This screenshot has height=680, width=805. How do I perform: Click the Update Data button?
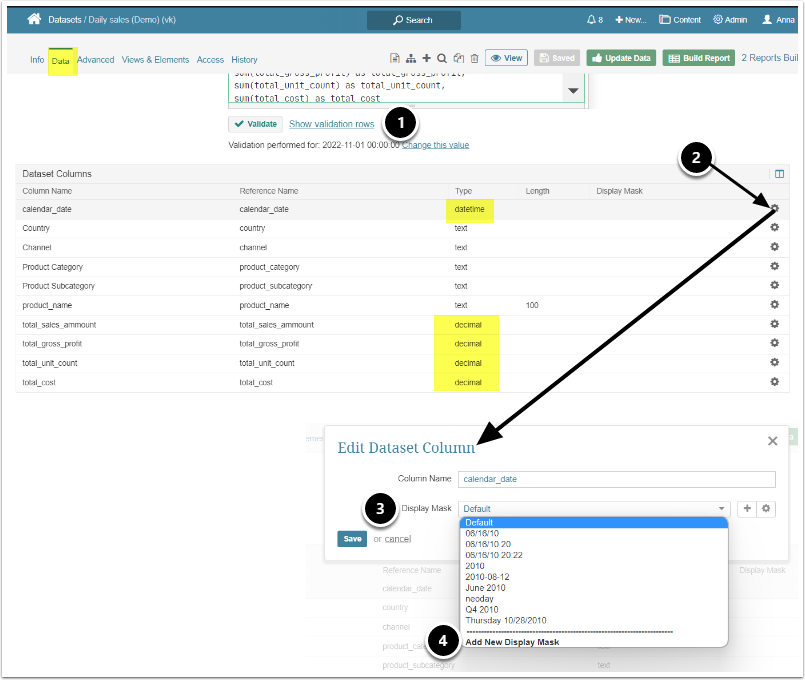click(x=620, y=58)
